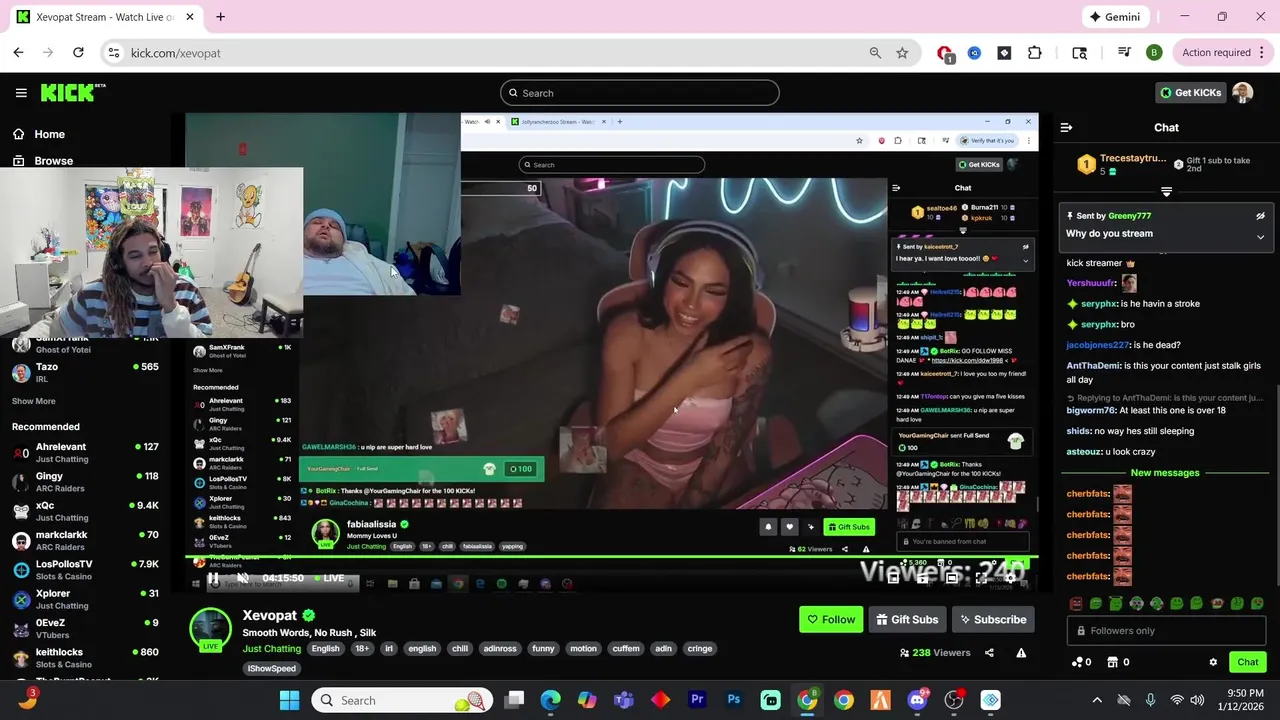Open Microsoft Edge from the taskbar

(x=551, y=700)
